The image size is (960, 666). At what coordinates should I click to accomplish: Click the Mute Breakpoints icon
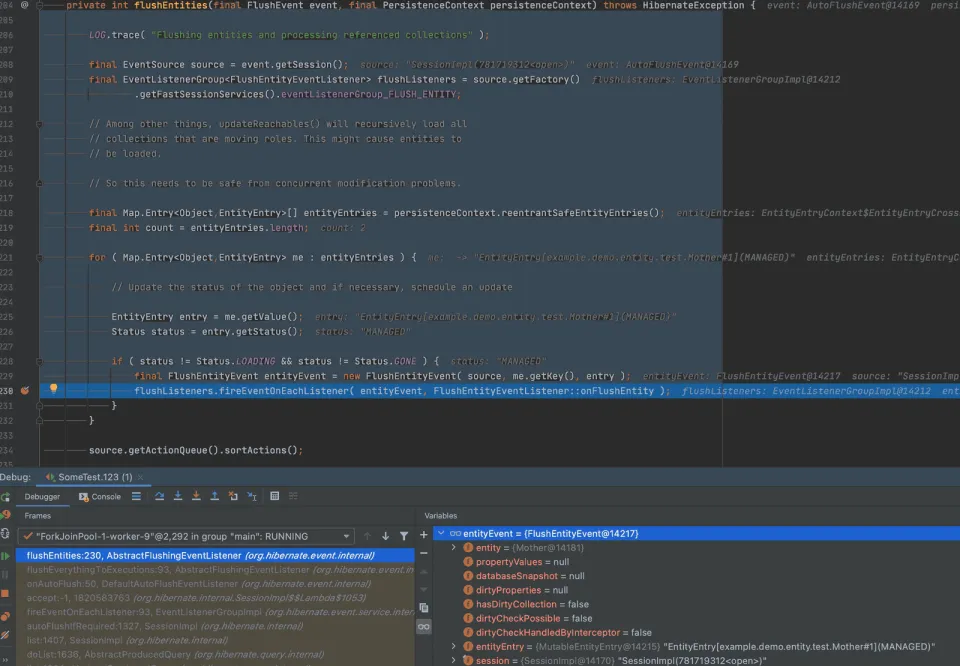point(5,635)
